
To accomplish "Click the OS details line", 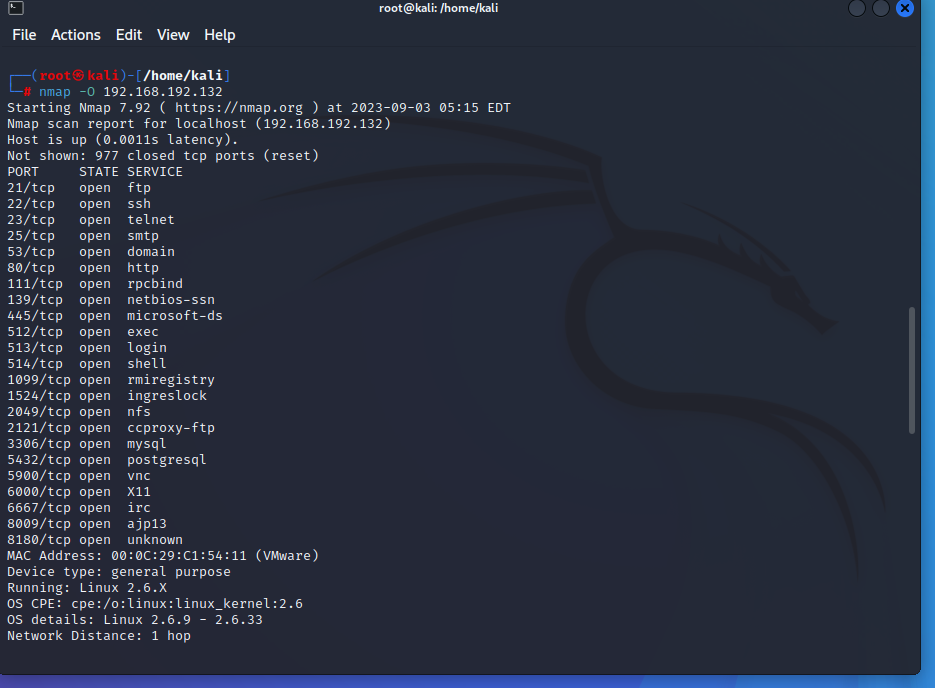I will pos(135,620).
